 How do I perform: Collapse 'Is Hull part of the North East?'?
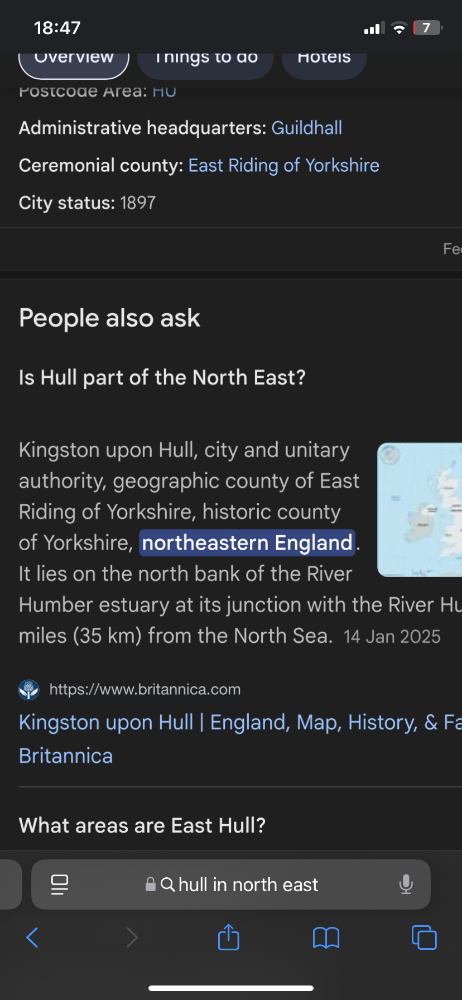(162, 378)
